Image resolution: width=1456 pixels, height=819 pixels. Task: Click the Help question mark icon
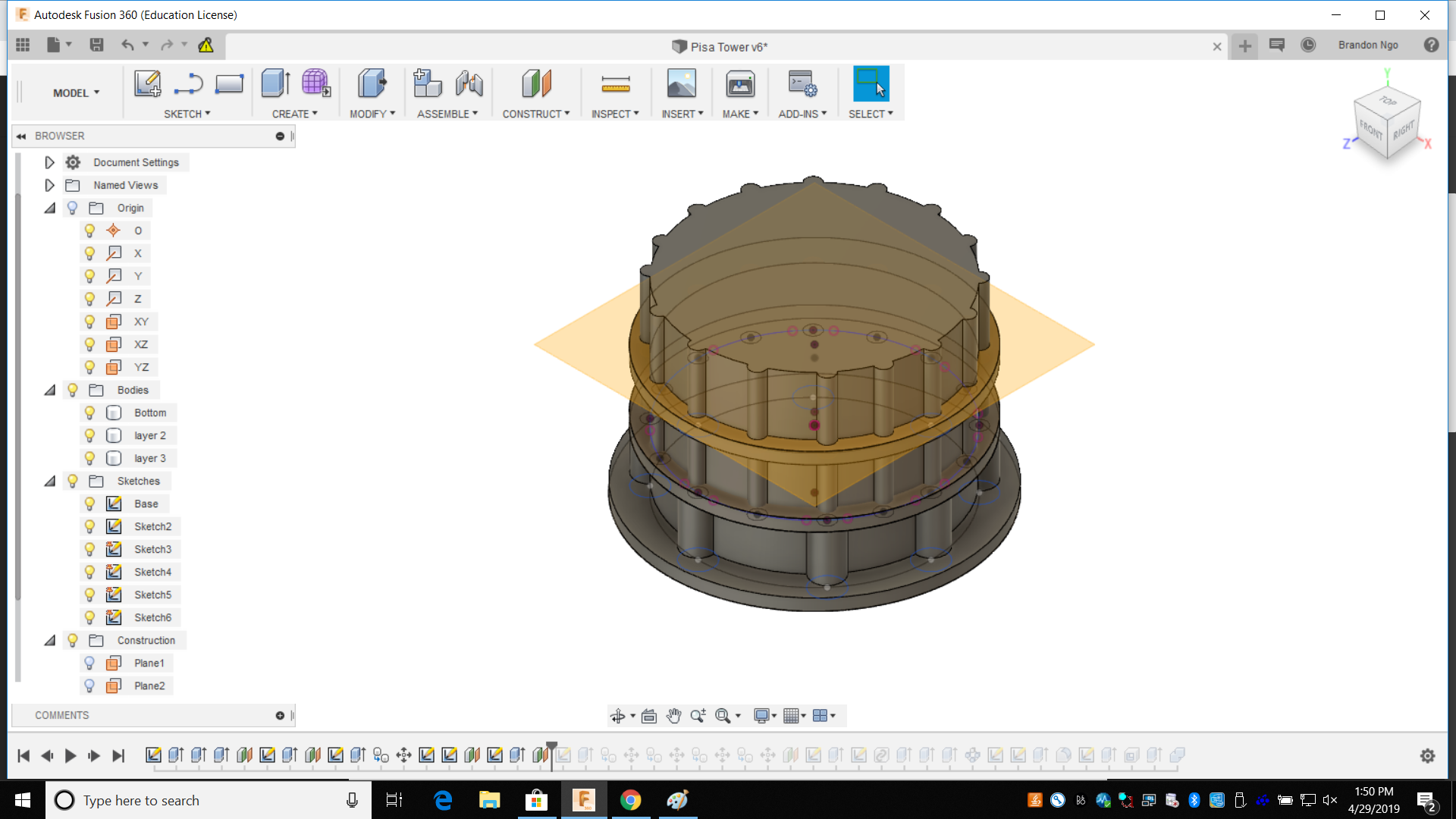[1431, 45]
